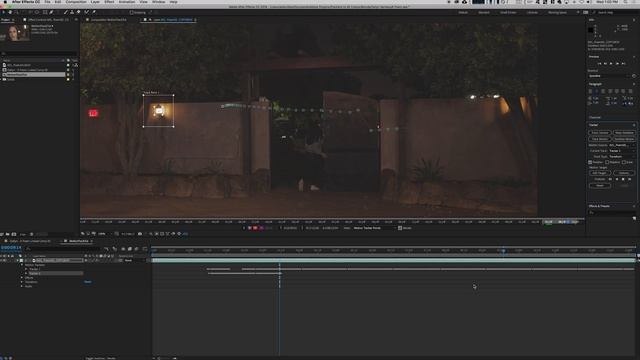Select the Selection tool in toolbar

3,12
